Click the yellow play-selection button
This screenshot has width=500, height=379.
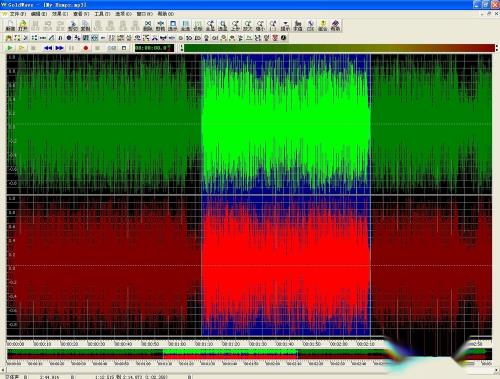point(21,48)
